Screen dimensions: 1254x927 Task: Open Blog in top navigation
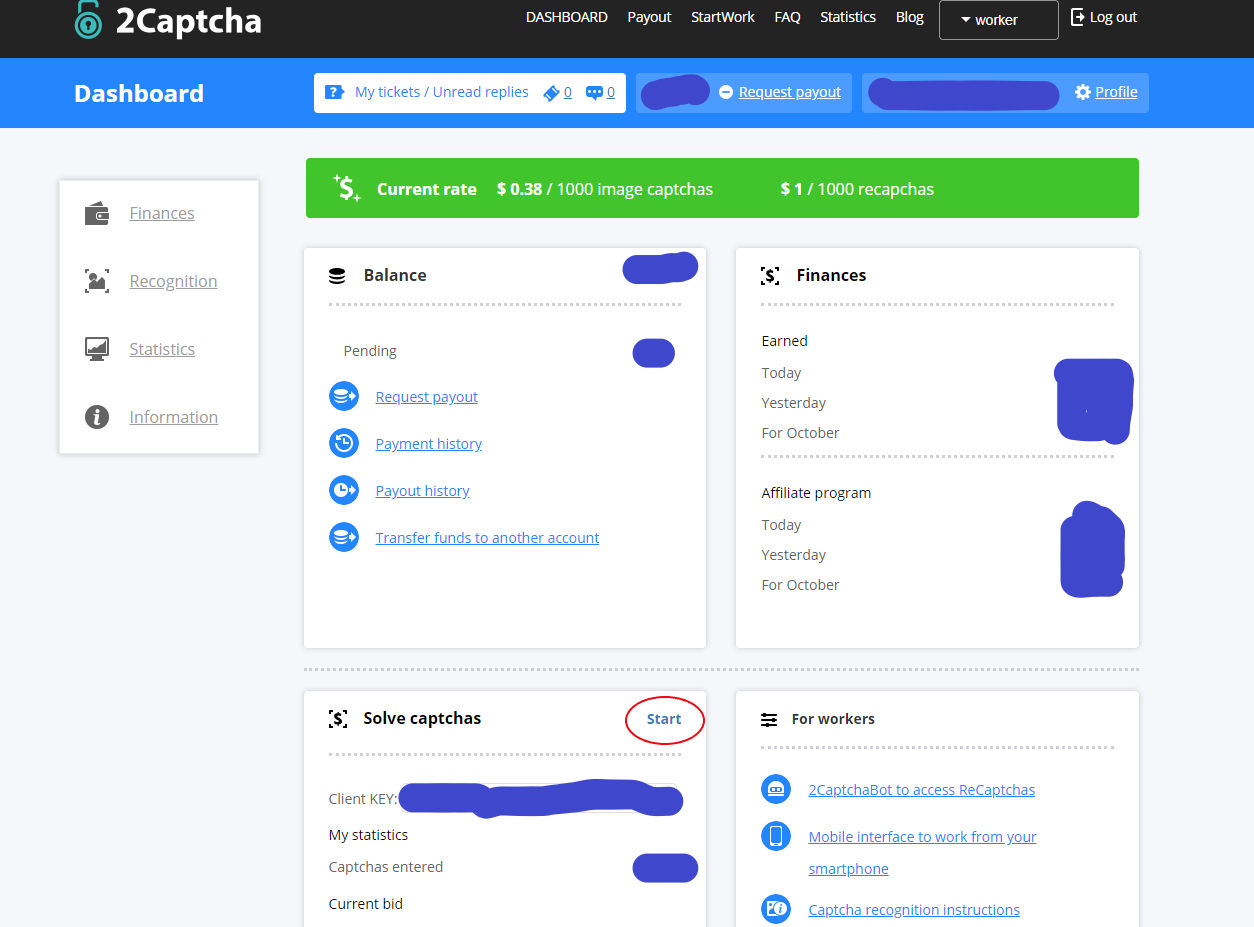click(x=910, y=17)
